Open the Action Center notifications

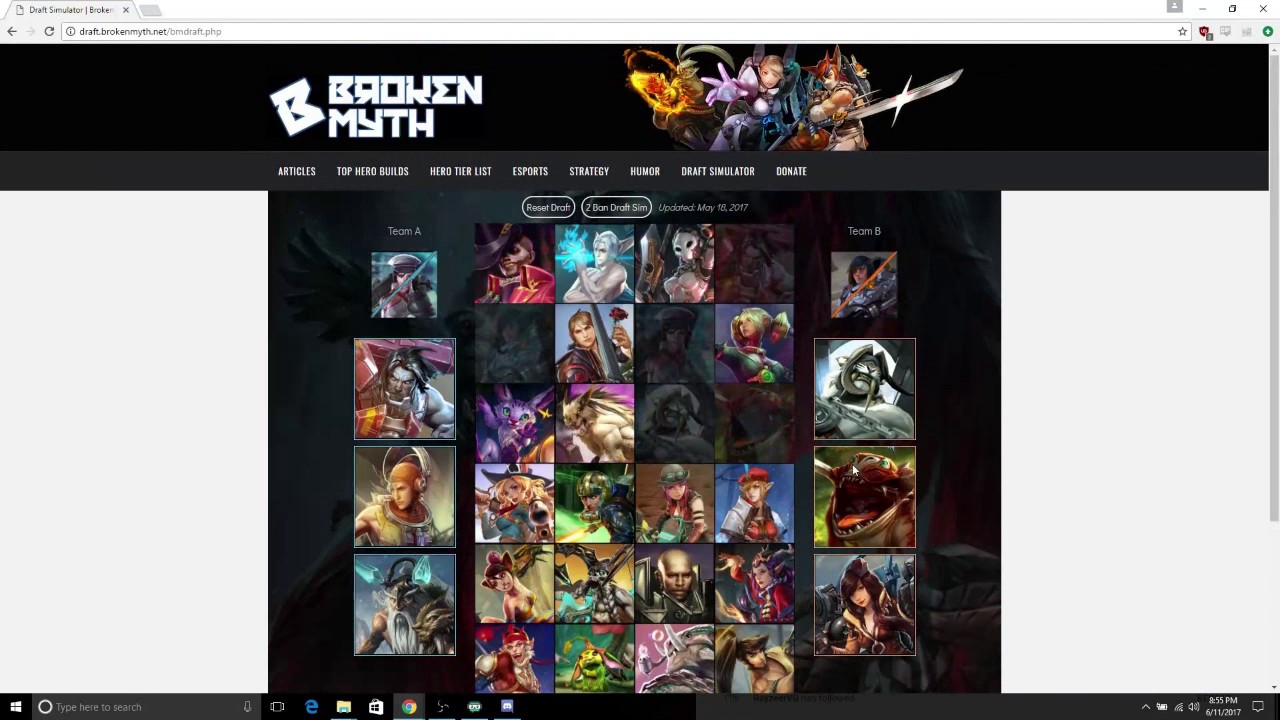[1258, 707]
